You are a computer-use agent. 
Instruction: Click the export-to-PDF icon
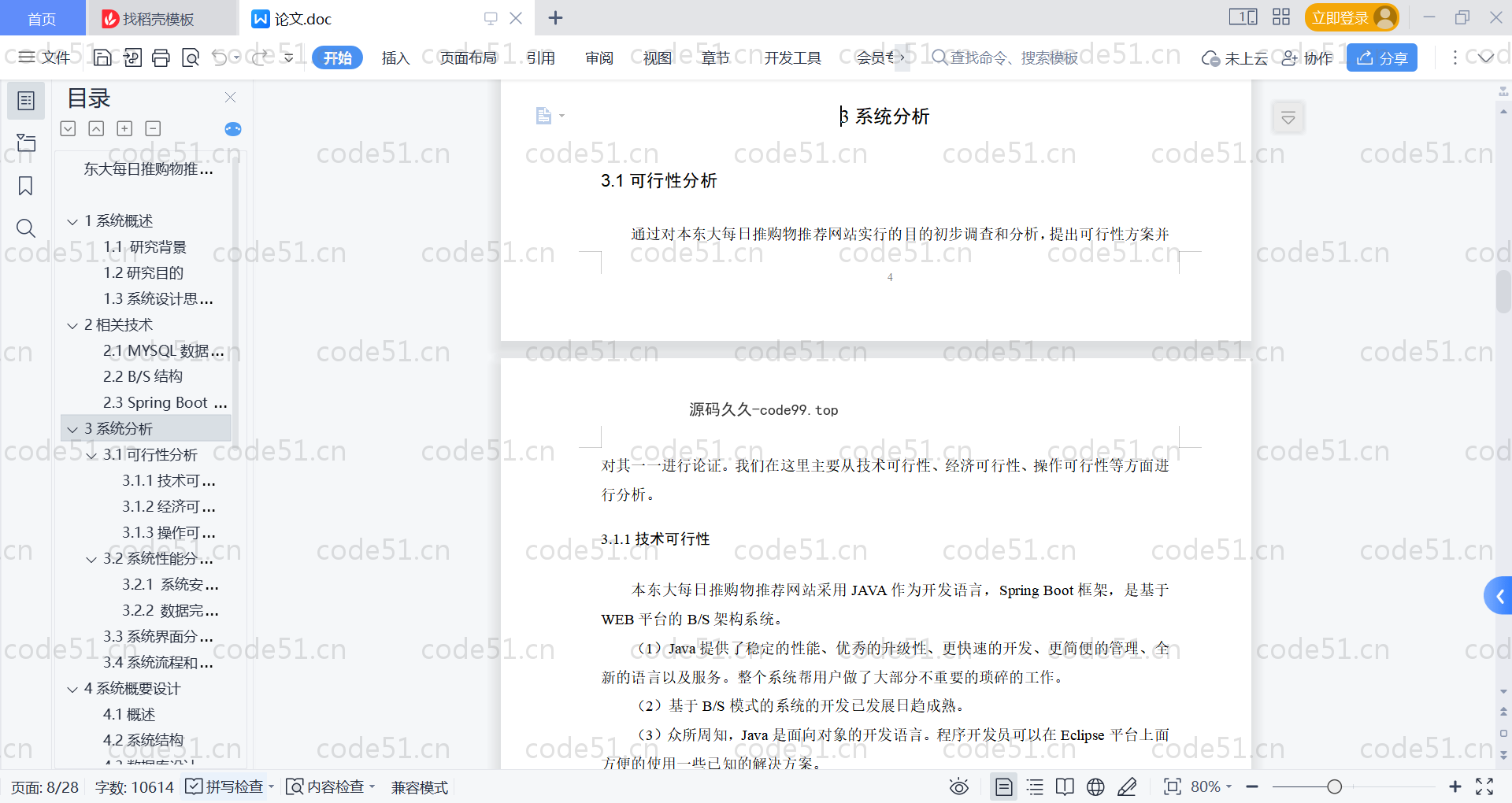click(132, 57)
